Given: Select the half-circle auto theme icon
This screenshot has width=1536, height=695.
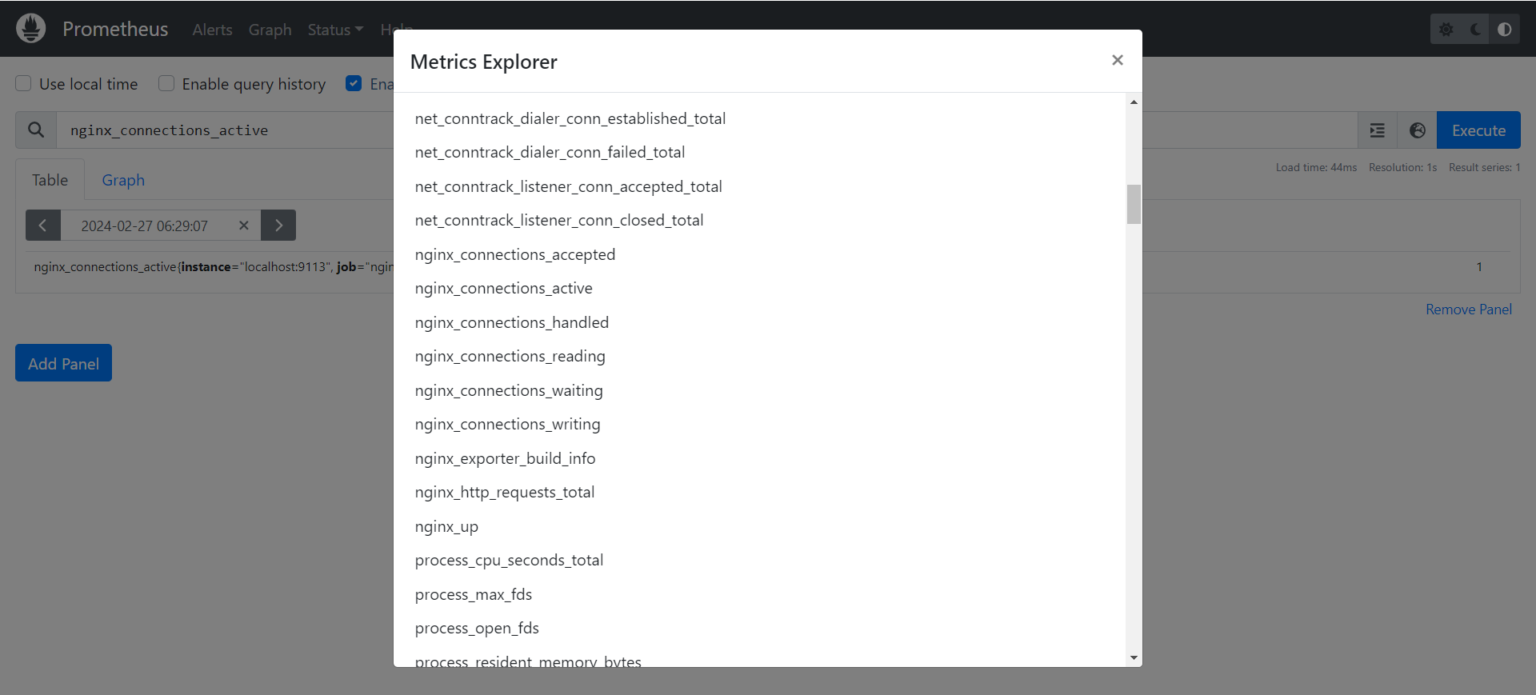Looking at the screenshot, I should click(x=1504, y=28).
